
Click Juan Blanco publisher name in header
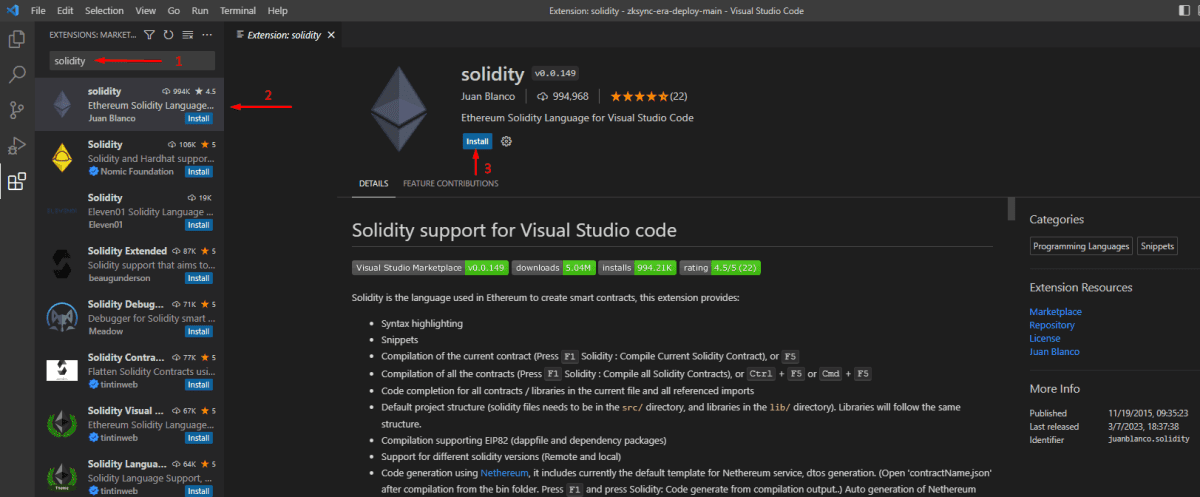click(x=488, y=96)
